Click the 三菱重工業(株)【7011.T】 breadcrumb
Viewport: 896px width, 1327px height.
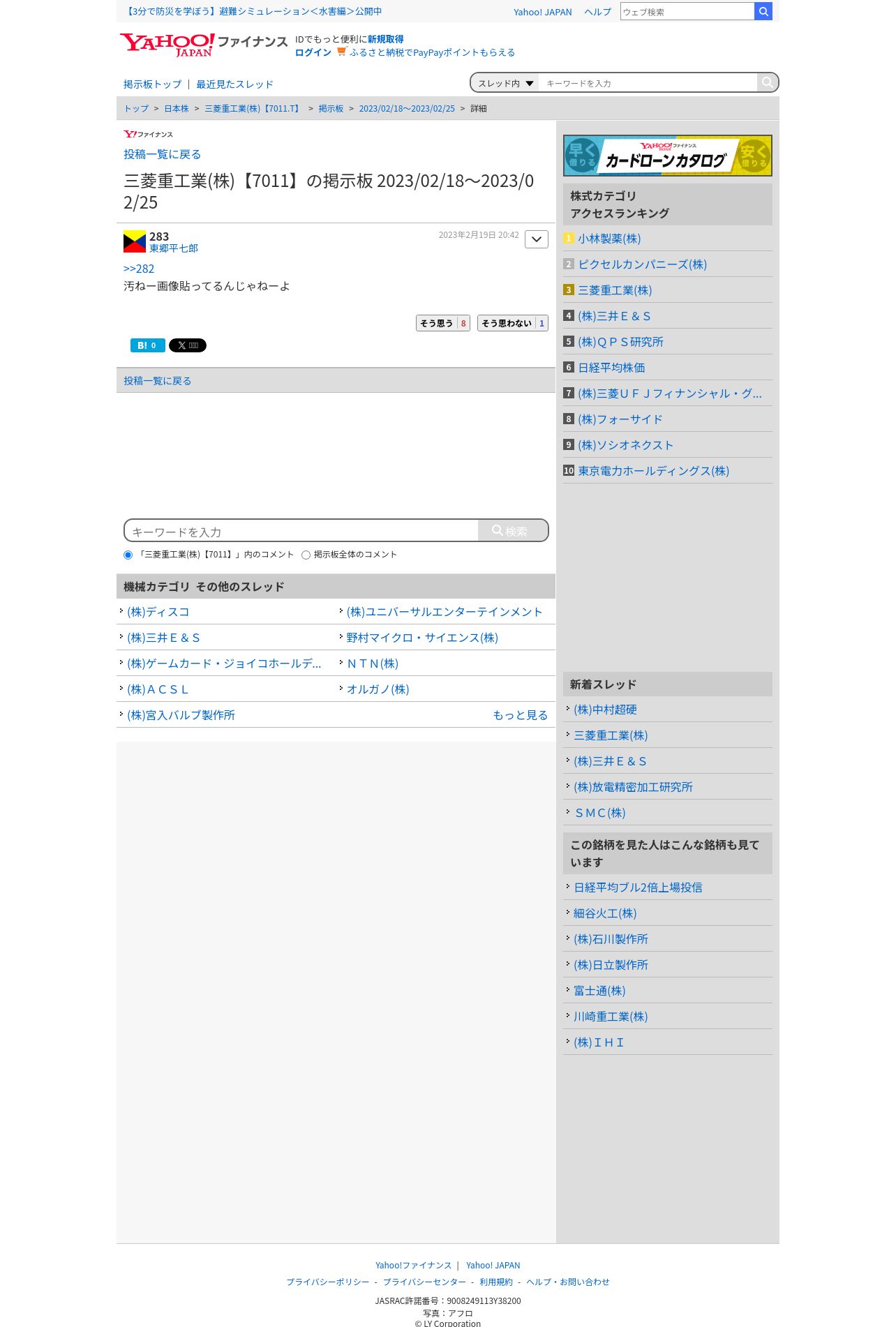[253, 109]
